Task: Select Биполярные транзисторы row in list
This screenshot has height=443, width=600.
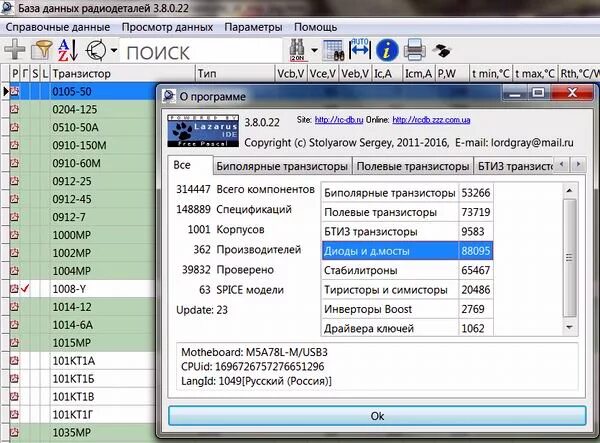Action: pyautogui.click(x=407, y=192)
